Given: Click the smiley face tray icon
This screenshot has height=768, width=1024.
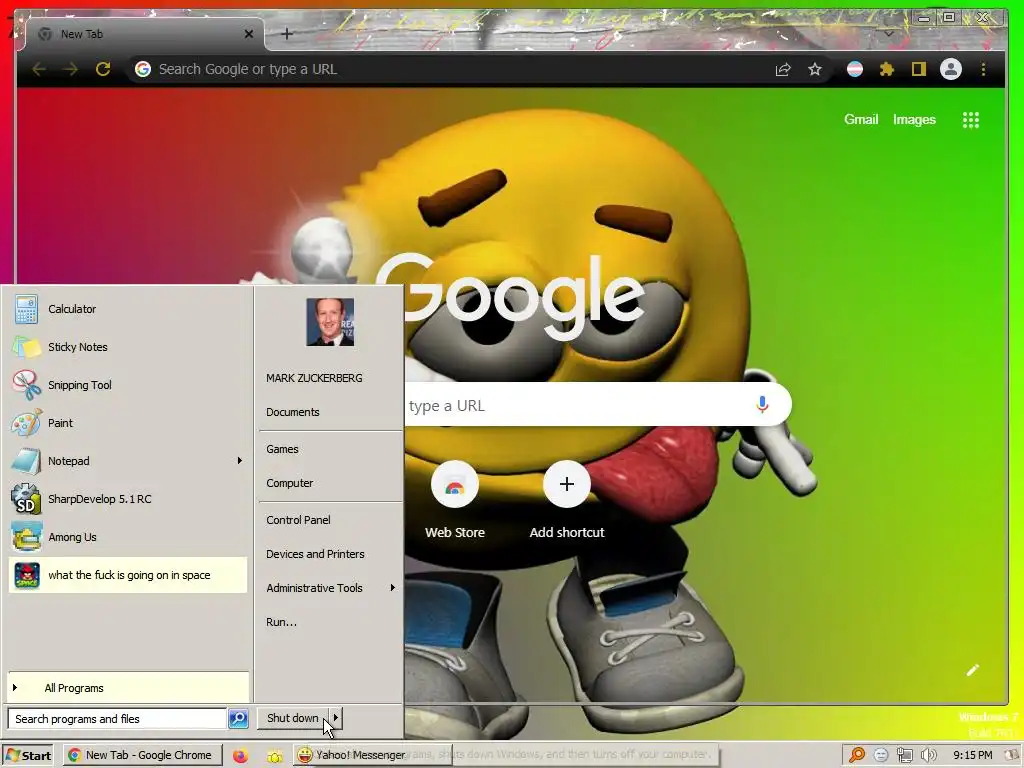Looking at the screenshot, I should tap(881, 755).
